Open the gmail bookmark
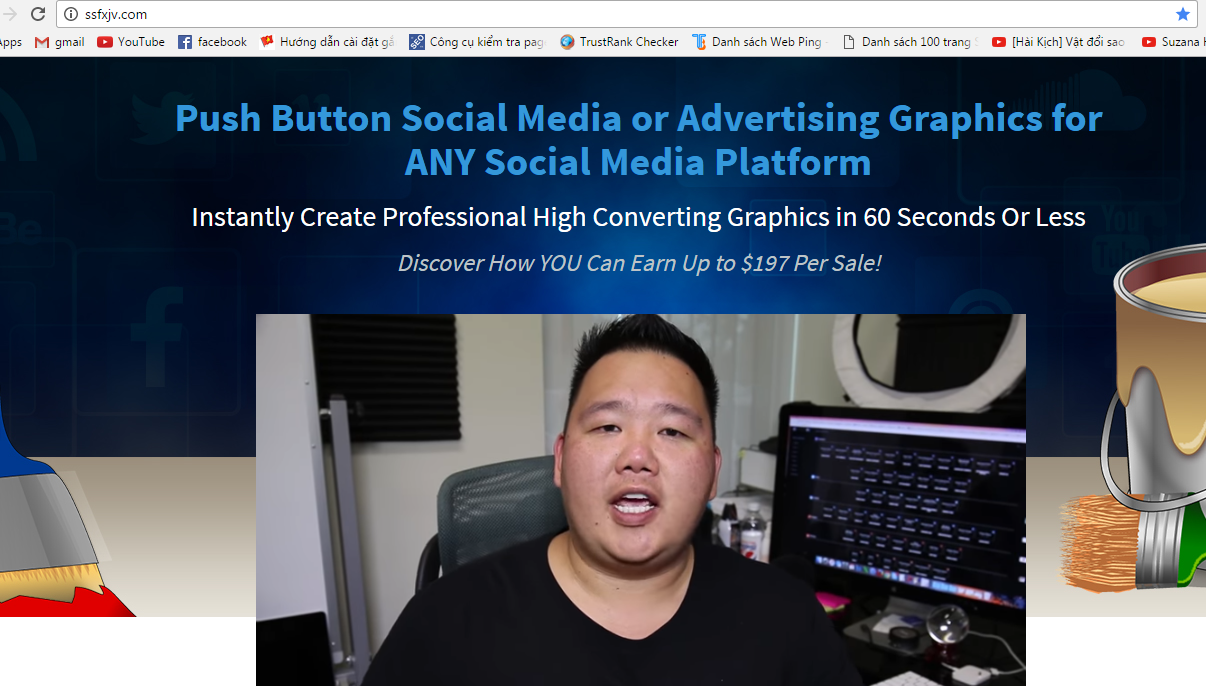Image resolution: width=1206 pixels, height=686 pixels. (x=60, y=42)
